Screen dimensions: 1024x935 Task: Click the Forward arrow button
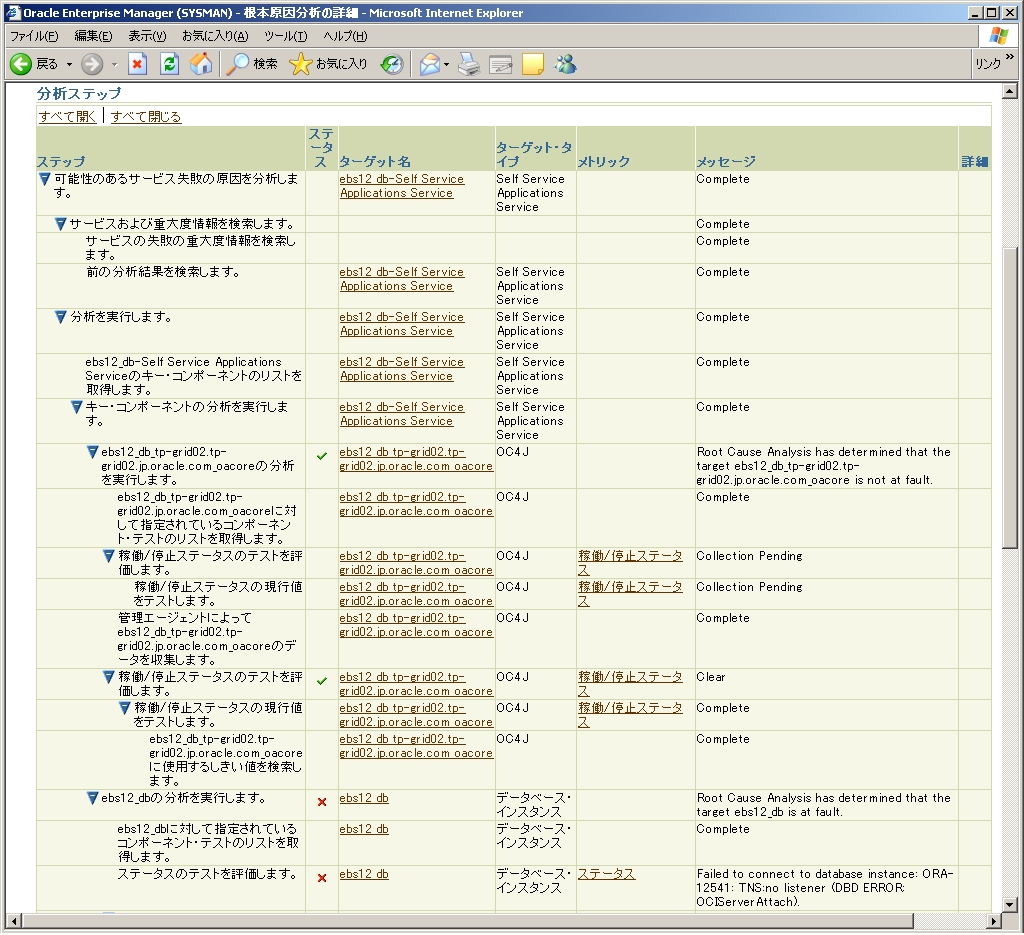click(x=92, y=64)
